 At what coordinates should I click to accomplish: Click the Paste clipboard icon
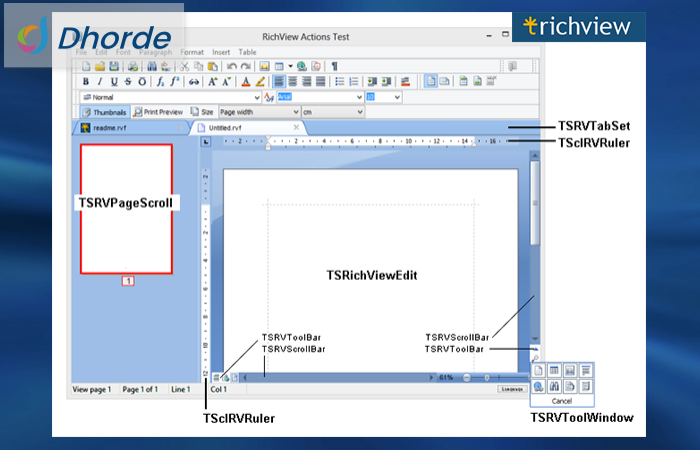[x=213, y=67]
